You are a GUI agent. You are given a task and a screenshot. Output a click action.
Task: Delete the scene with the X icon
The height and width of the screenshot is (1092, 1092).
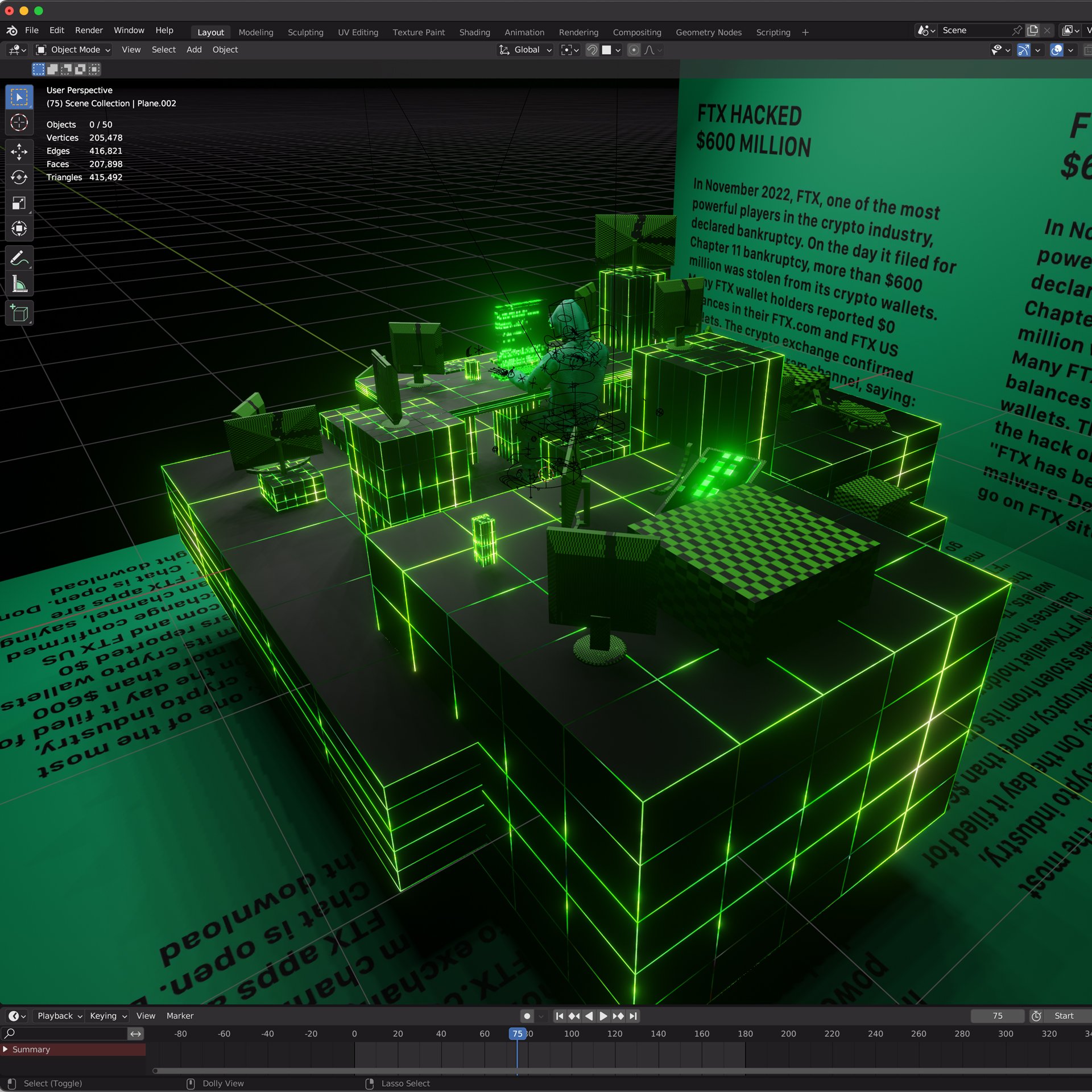pos(1047,31)
